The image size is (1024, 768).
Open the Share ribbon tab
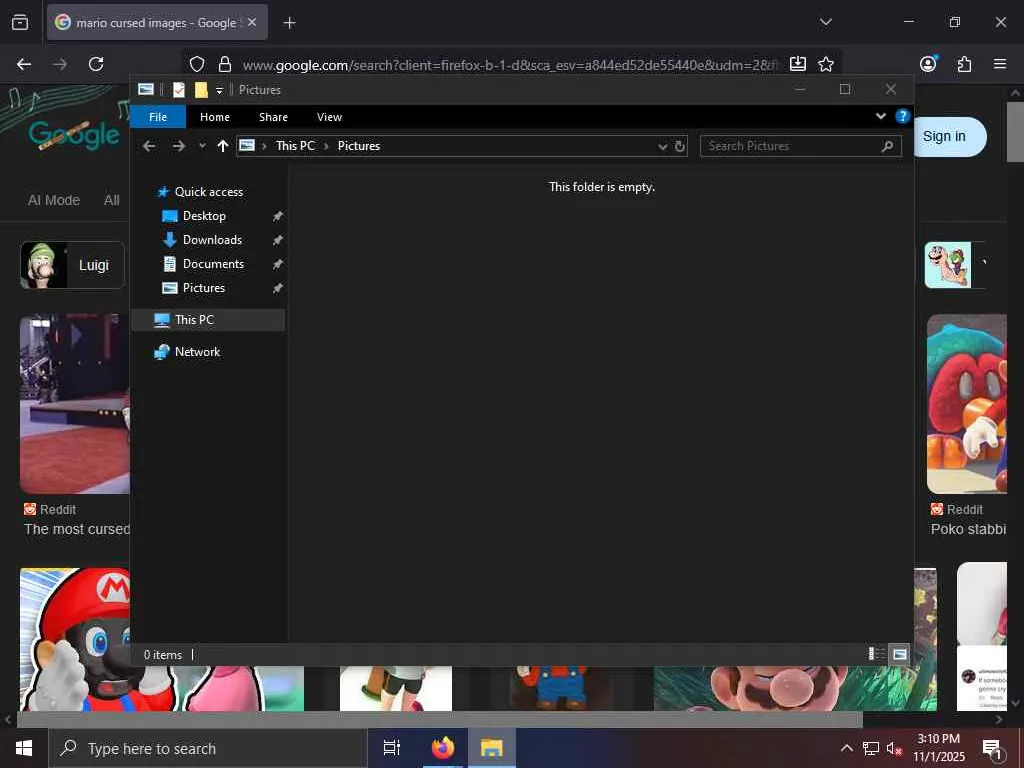pyautogui.click(x=273, y=117)
